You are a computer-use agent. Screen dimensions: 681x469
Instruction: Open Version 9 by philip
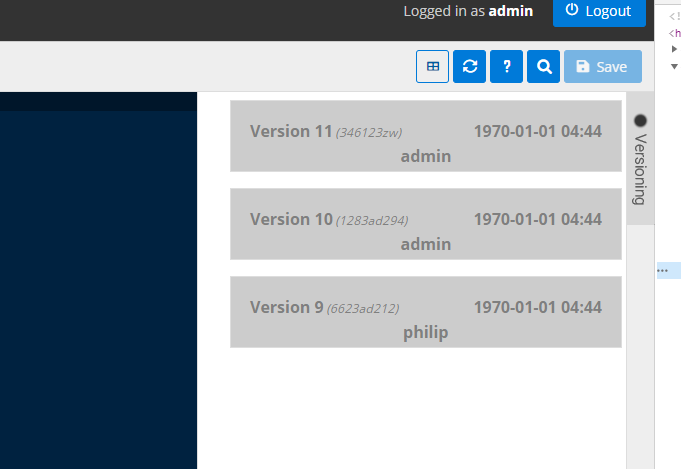pyautogui.click(x=425, y=312)
